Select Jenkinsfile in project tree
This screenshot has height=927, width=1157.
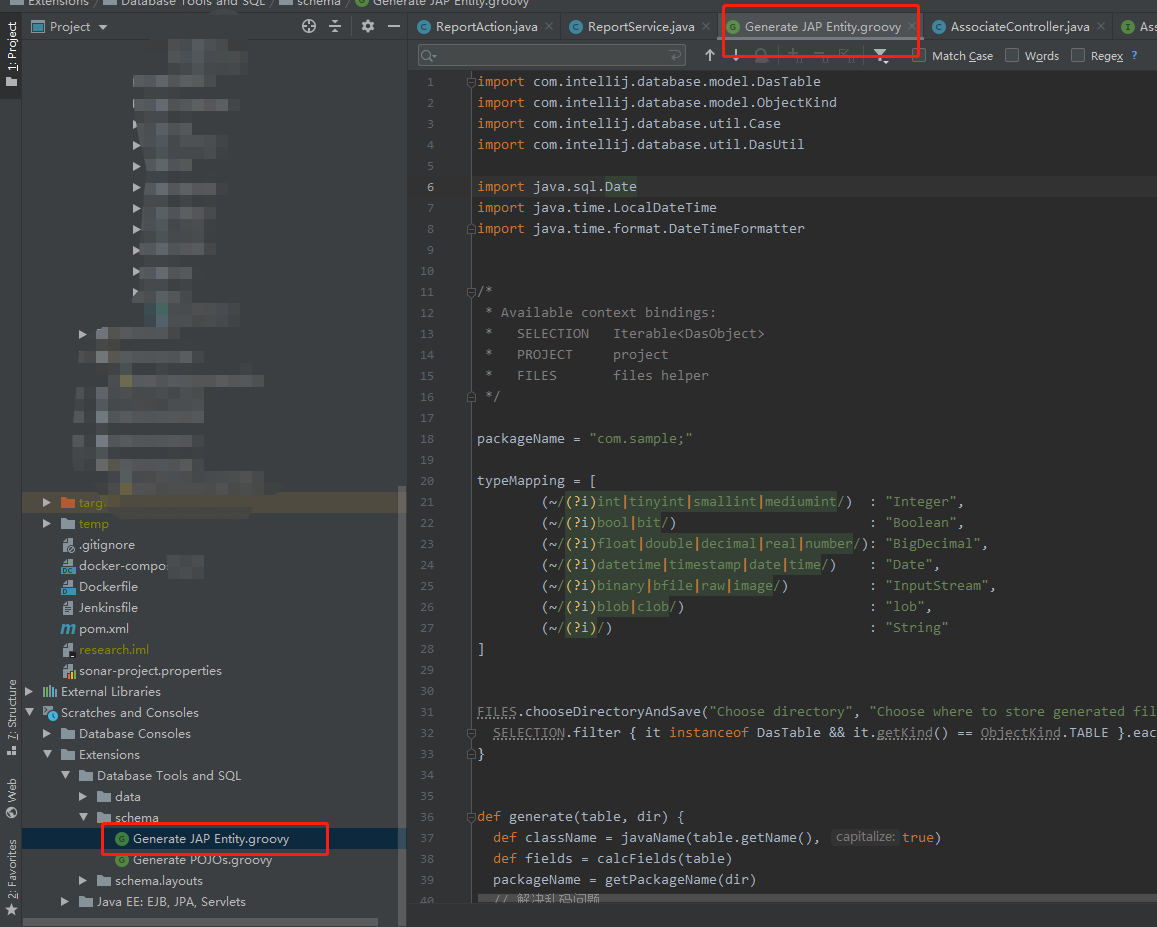[x=108, y=607]
